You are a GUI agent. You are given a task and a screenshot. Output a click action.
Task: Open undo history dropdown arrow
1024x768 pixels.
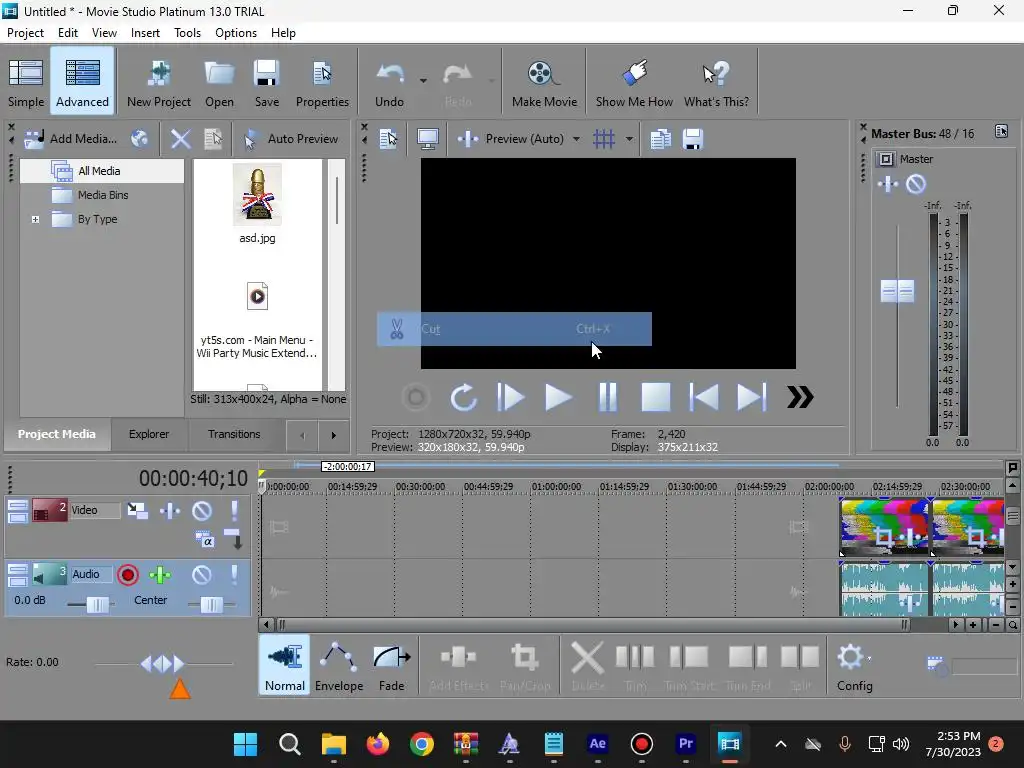(423, 81)
